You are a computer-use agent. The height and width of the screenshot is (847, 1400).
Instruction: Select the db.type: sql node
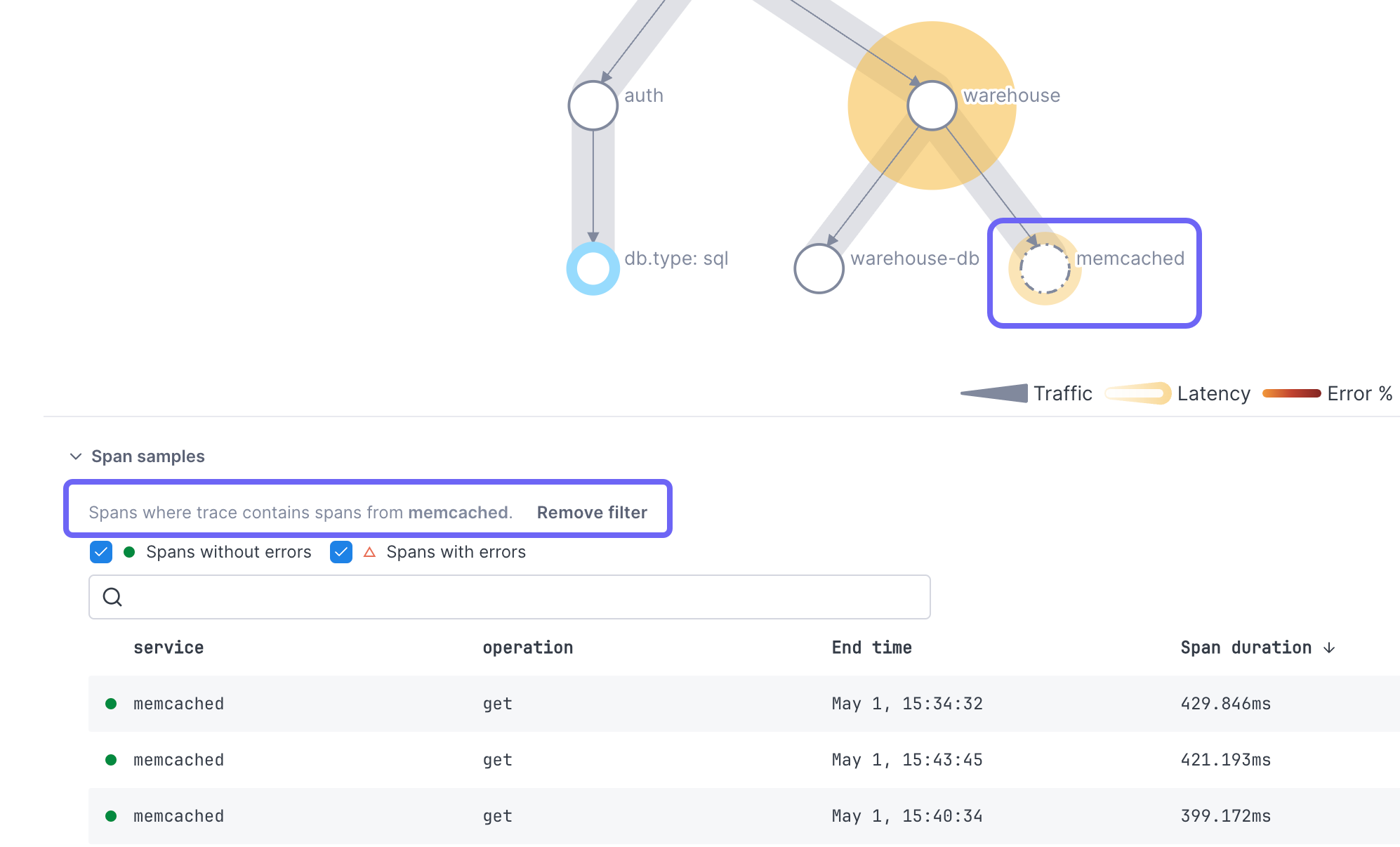click(593, 269)
